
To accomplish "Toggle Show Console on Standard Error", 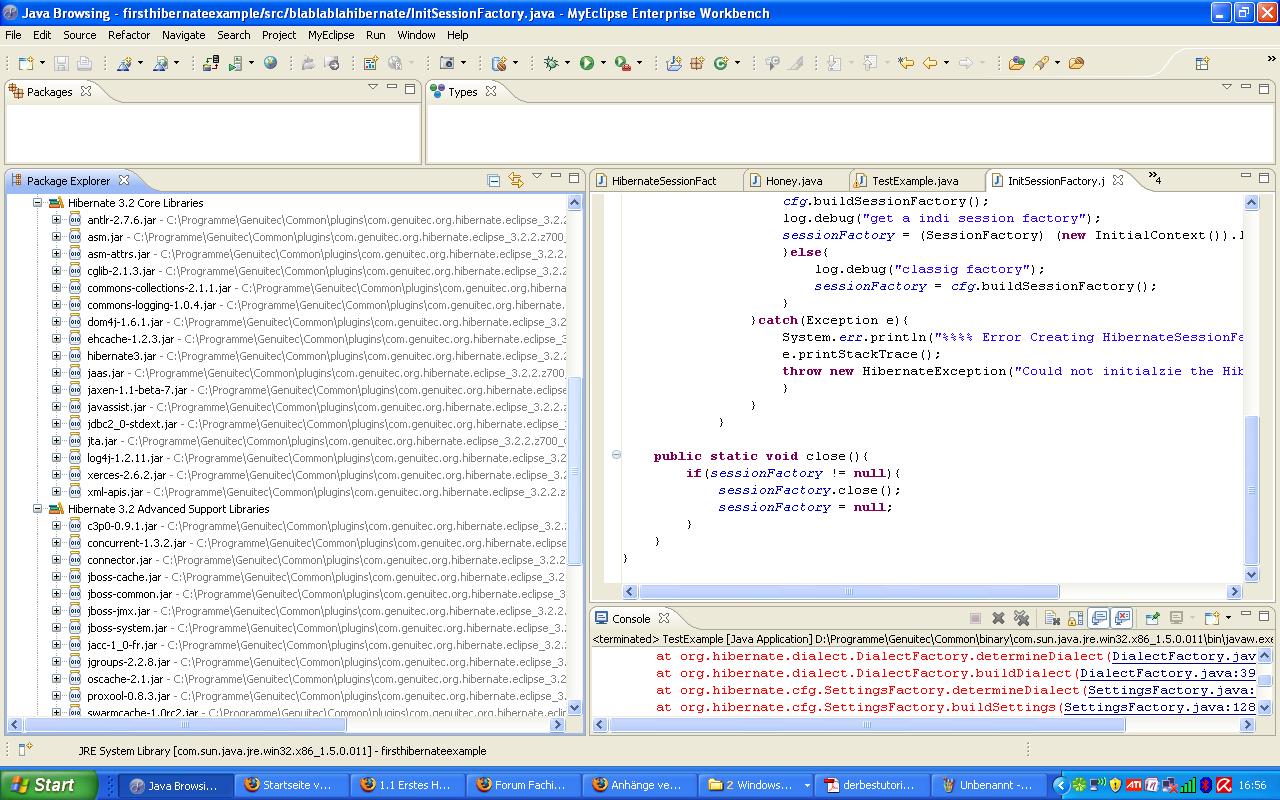I will click(1122, 619).
